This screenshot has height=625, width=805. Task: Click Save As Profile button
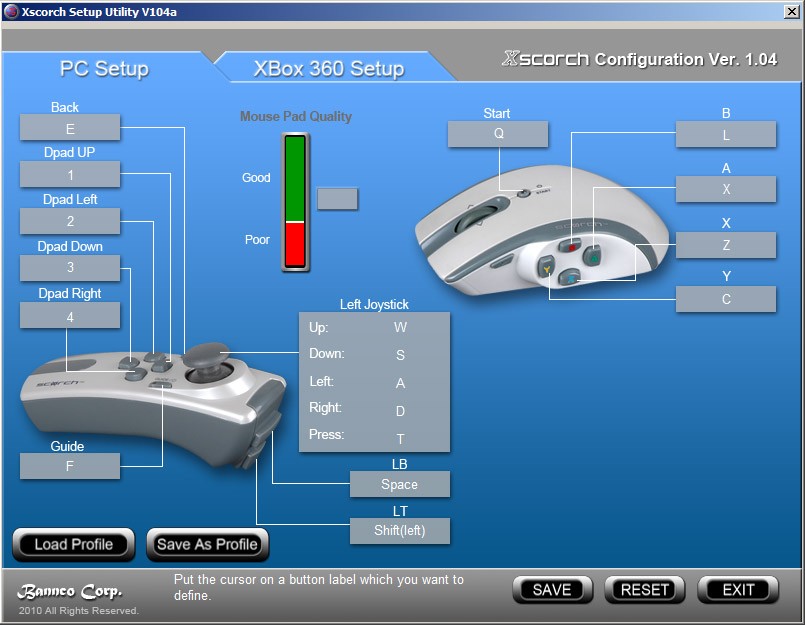(x=207, y=544)
